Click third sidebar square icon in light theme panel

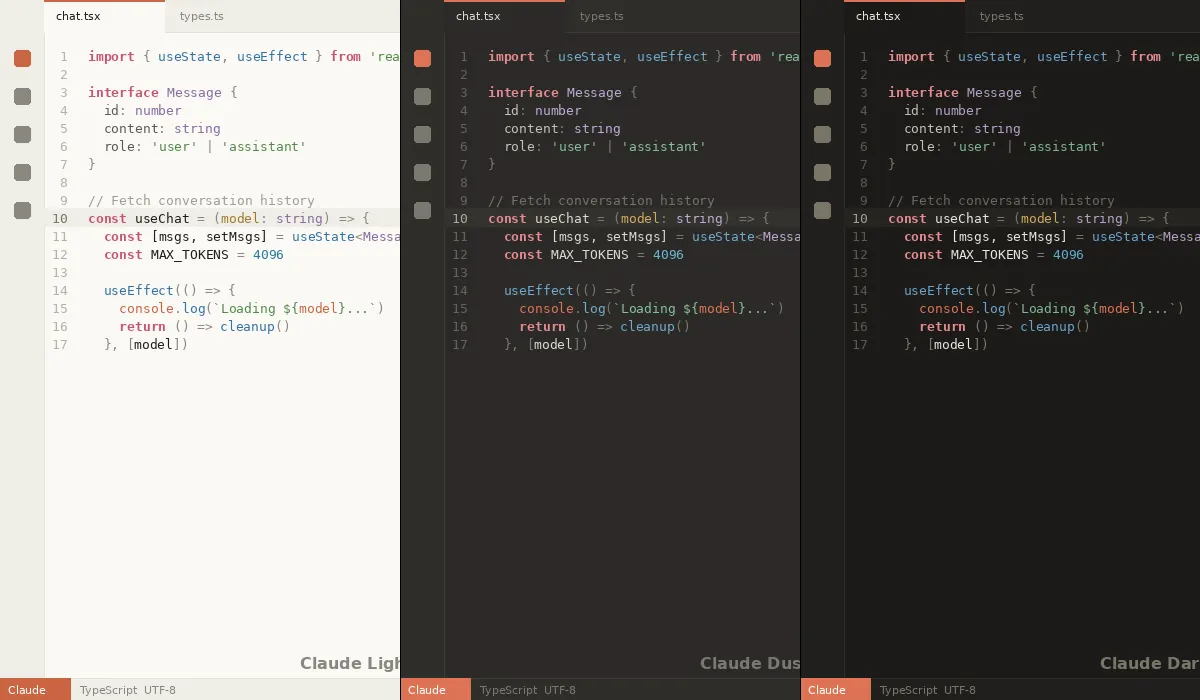(22, 135)
